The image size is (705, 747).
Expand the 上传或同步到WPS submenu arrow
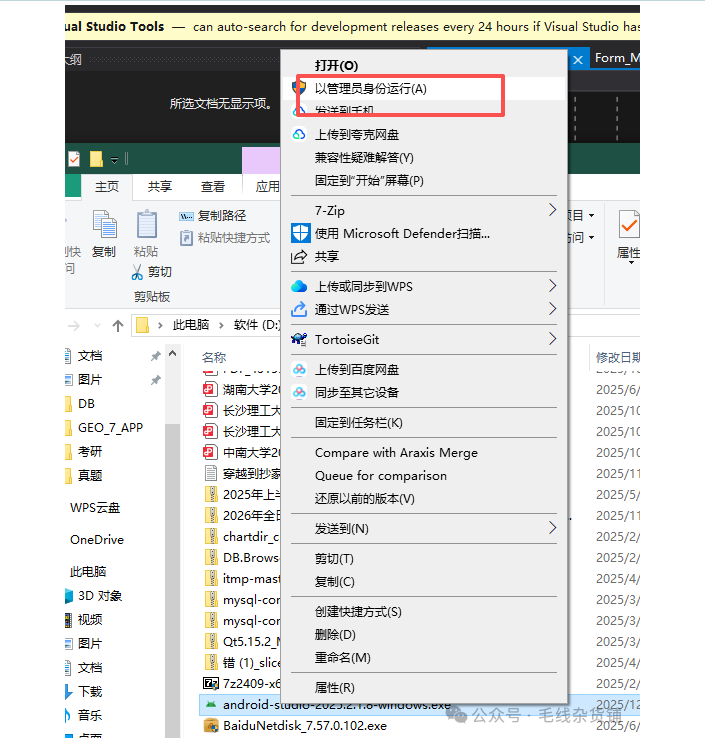(552, 286)
